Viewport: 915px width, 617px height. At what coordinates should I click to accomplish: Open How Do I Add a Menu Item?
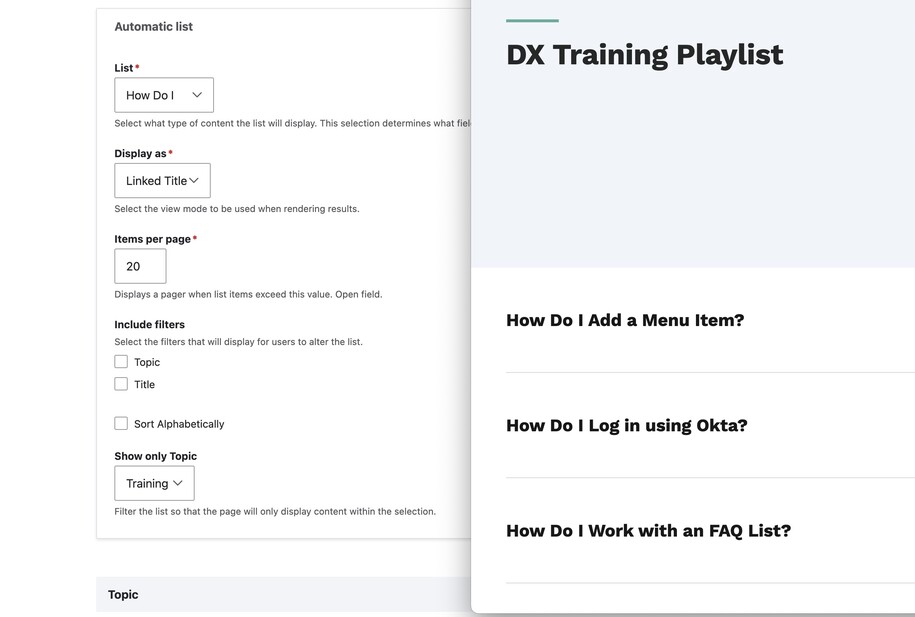[625, 321]
